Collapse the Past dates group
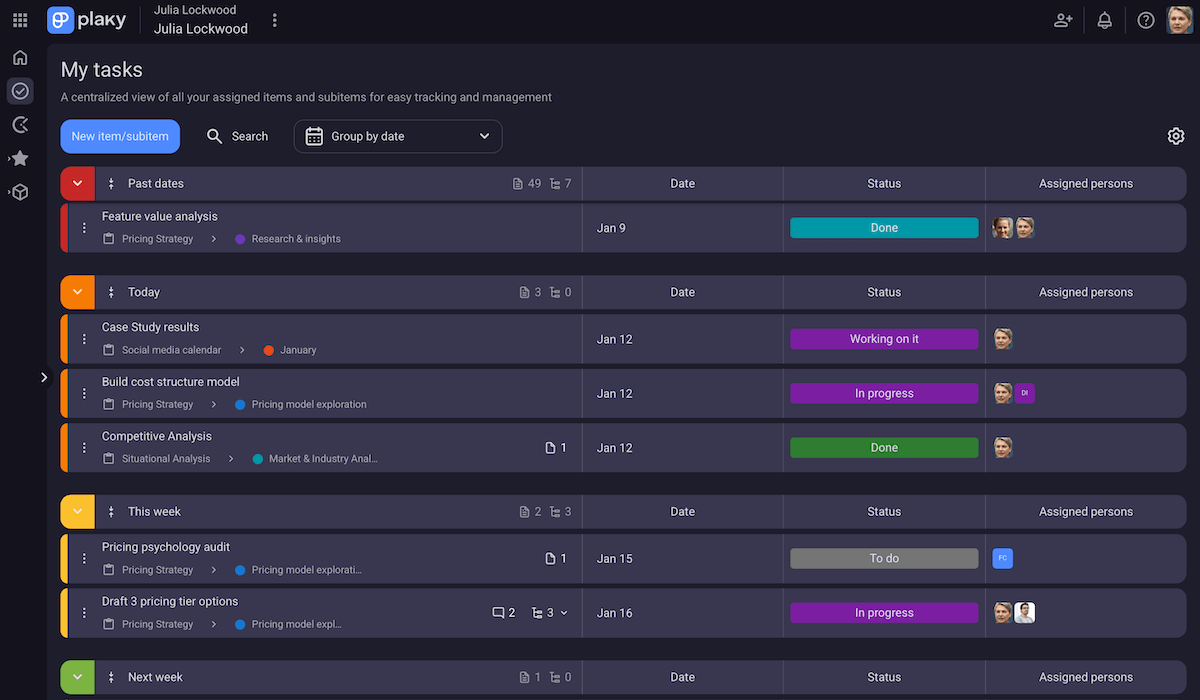1200x700 pixels. click(x=77, y=183)
